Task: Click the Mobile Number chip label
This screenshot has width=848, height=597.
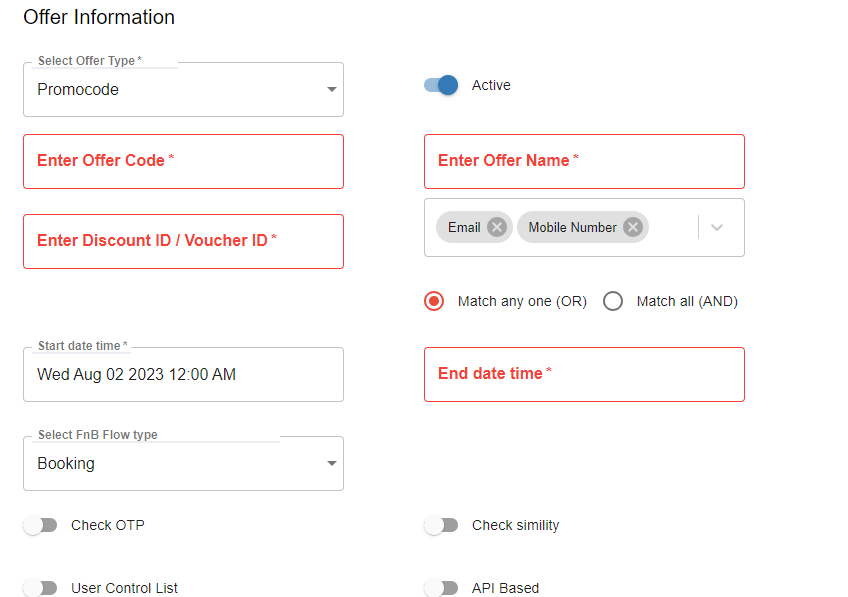Action: click(572, 227)
